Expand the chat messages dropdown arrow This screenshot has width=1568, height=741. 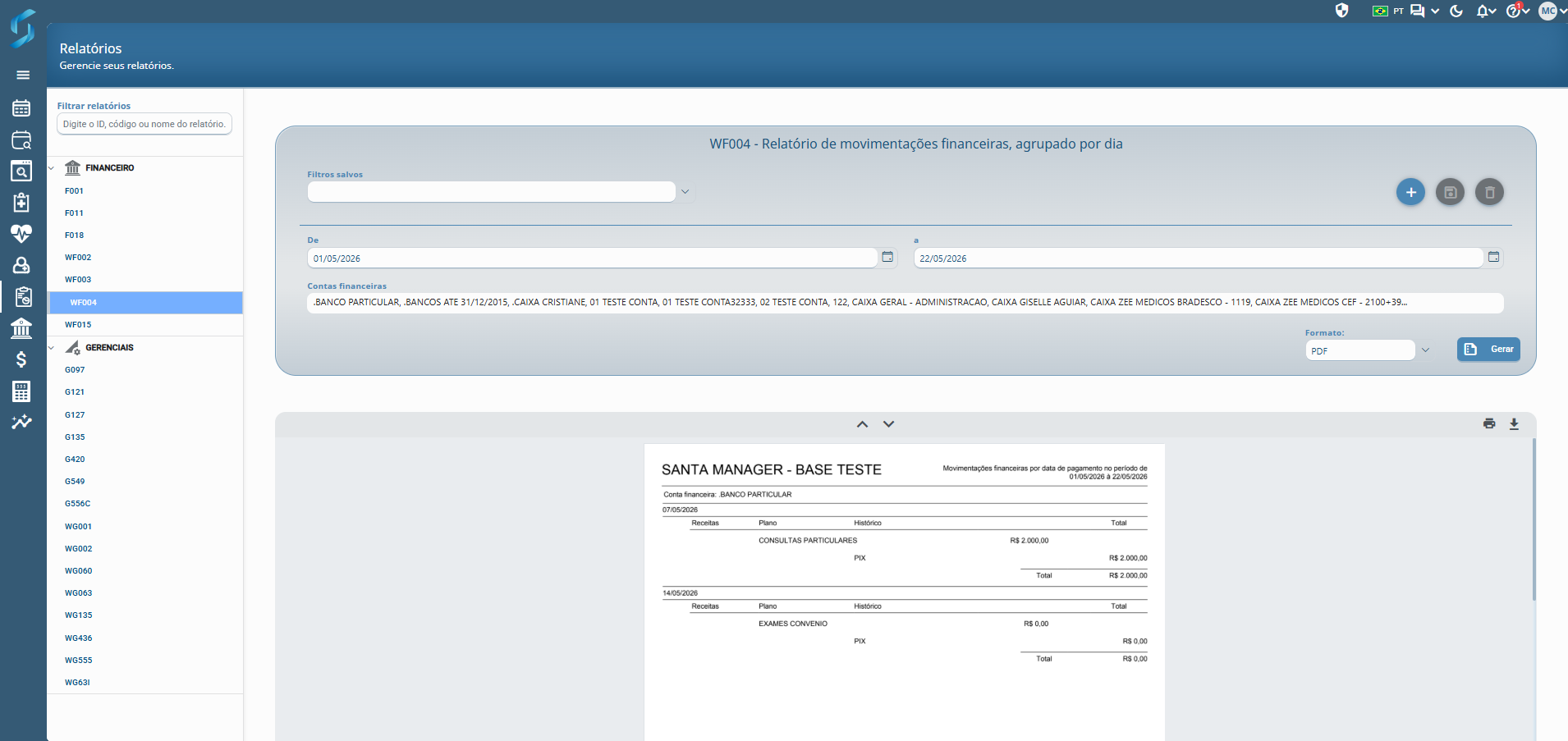tap(1435, 11)
